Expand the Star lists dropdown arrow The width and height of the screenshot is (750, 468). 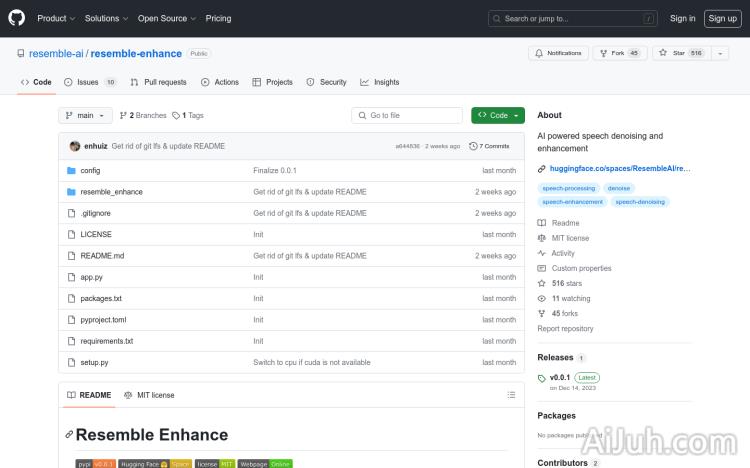(722, 53)
